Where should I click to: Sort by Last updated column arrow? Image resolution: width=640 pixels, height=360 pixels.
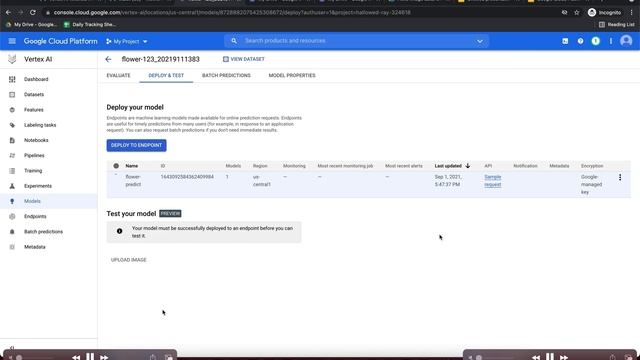468,166
